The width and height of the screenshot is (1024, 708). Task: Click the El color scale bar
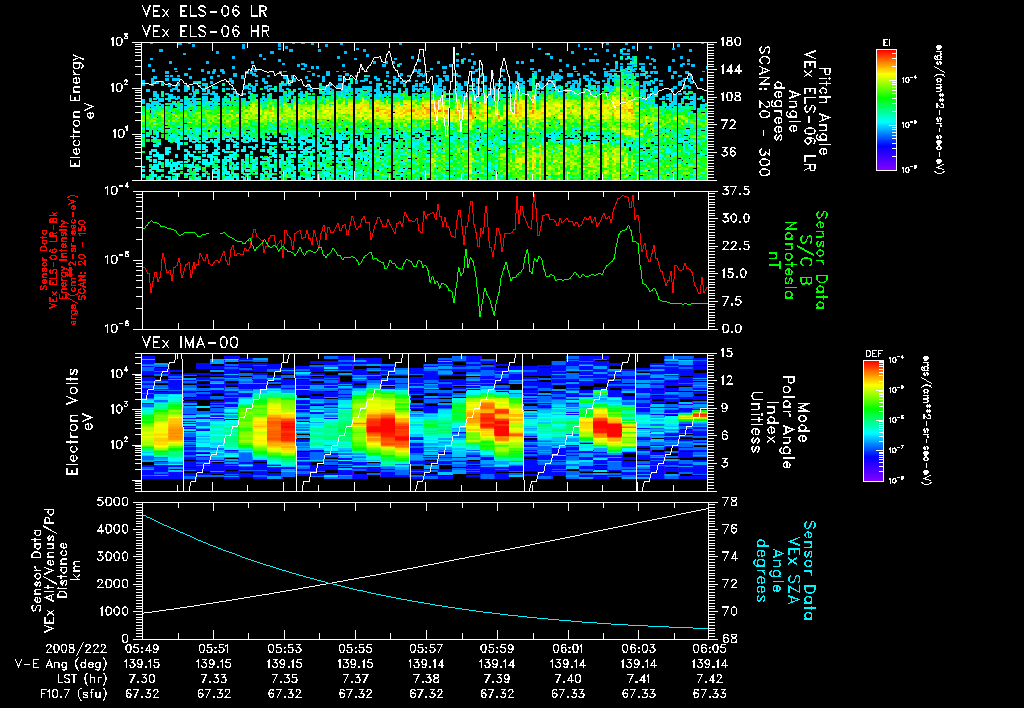tap(886, 110)
